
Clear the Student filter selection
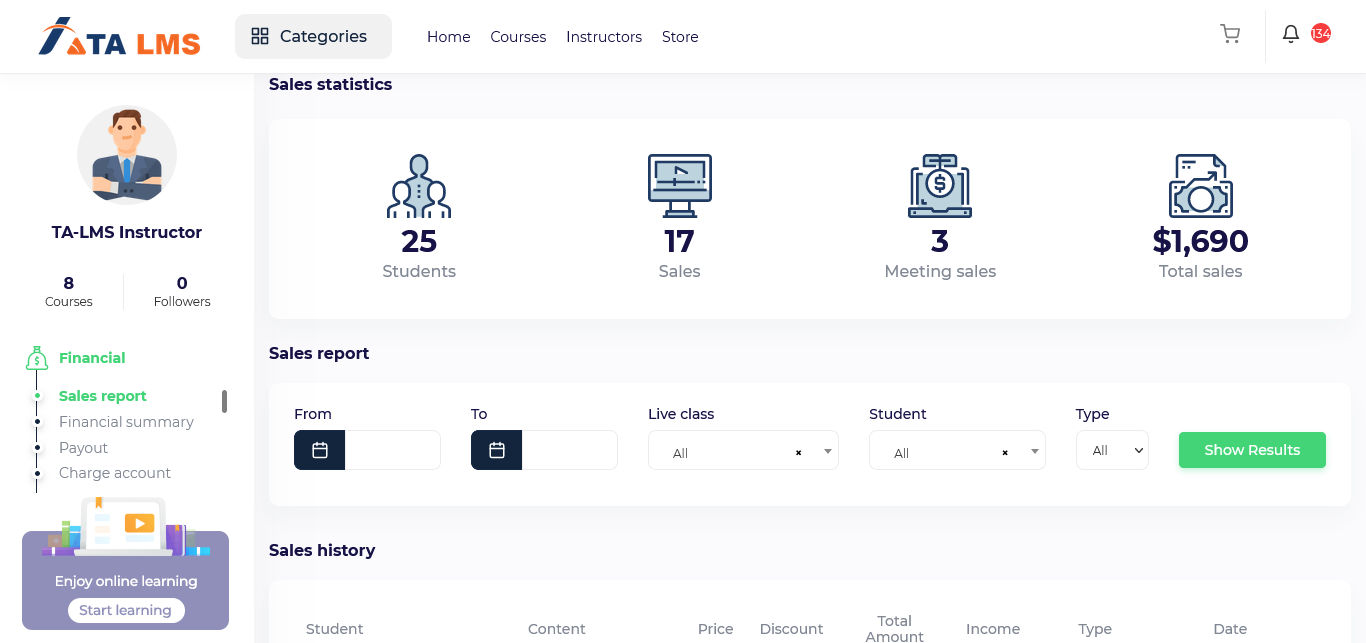(x=1004, y=452)
